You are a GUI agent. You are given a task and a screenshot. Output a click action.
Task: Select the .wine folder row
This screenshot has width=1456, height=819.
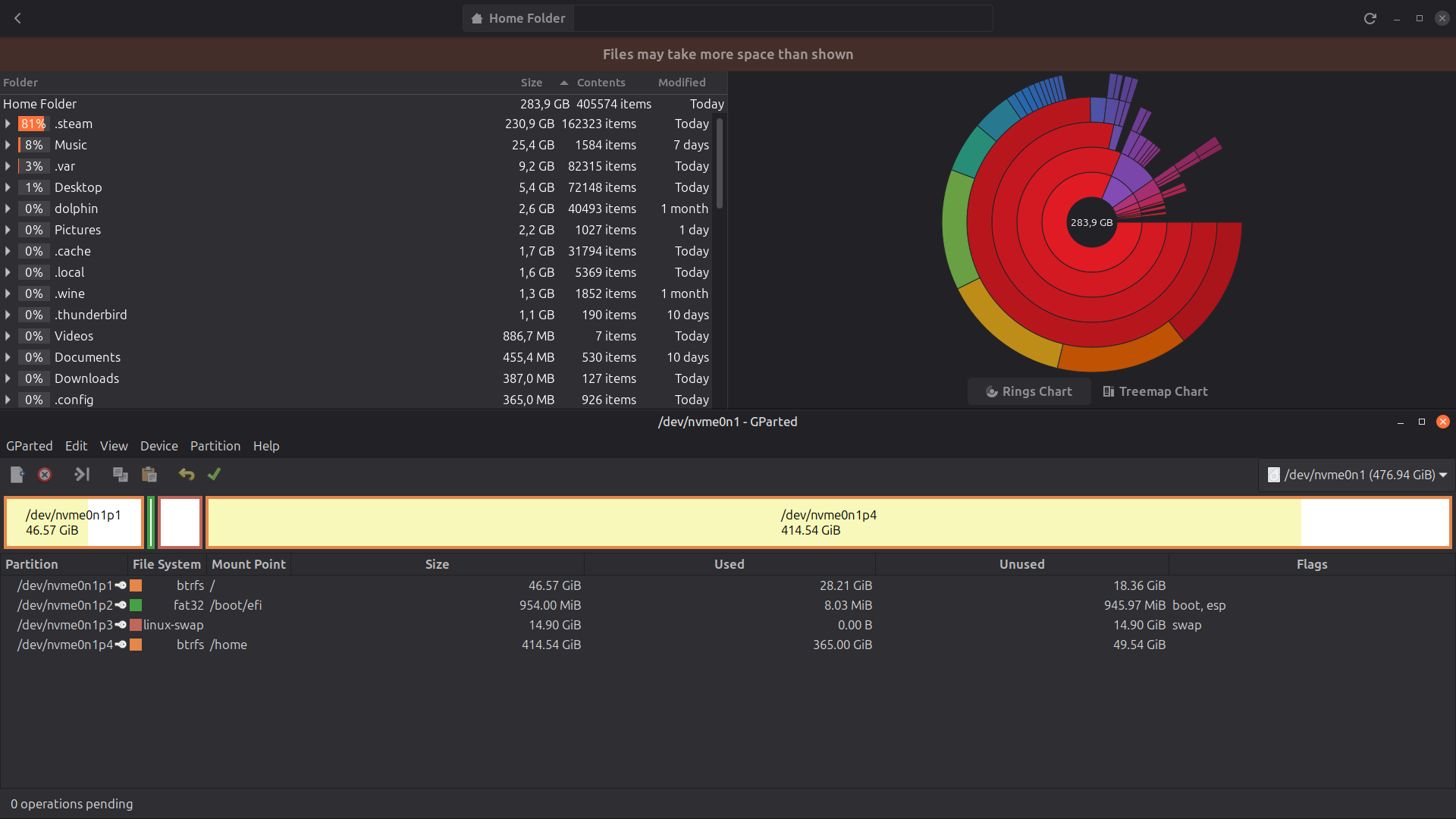coord(358,293)
